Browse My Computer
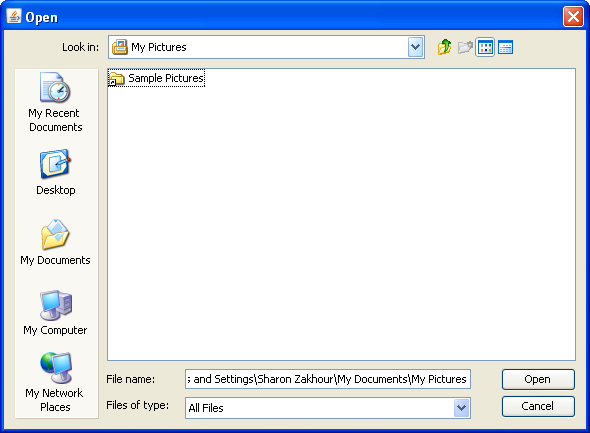Screen dimensions: 590x433 (x=56, y=313)
